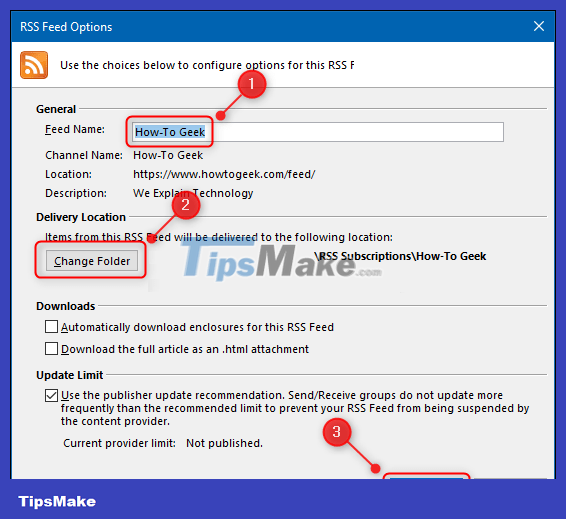Click the Current provider limit label

pos(119,443)
